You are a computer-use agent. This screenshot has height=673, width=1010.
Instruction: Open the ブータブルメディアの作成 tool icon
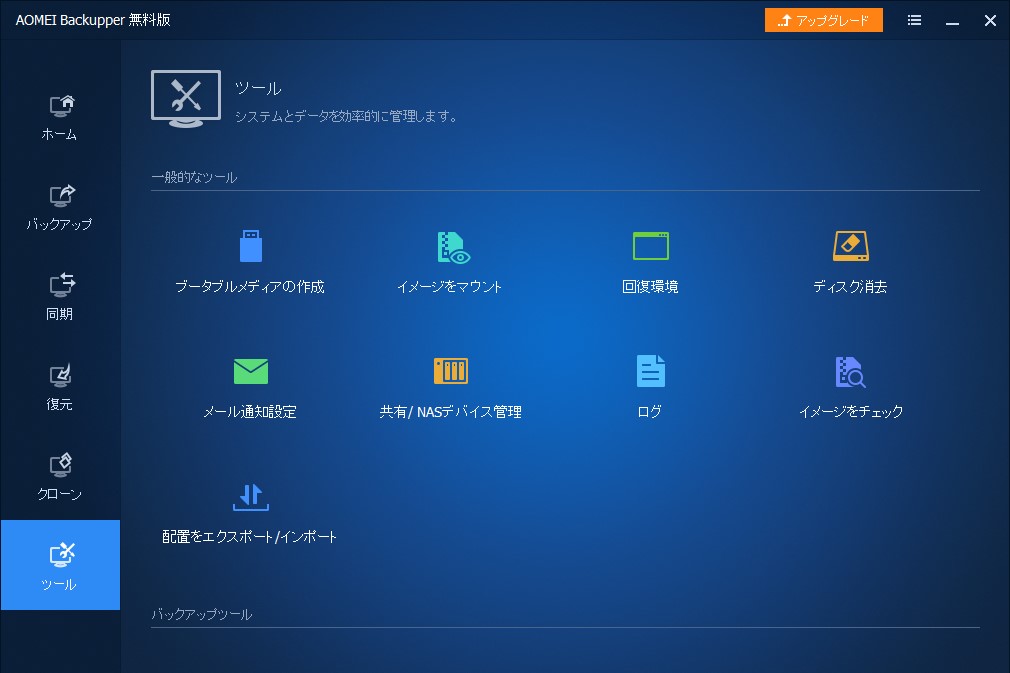tap(250, 245)
